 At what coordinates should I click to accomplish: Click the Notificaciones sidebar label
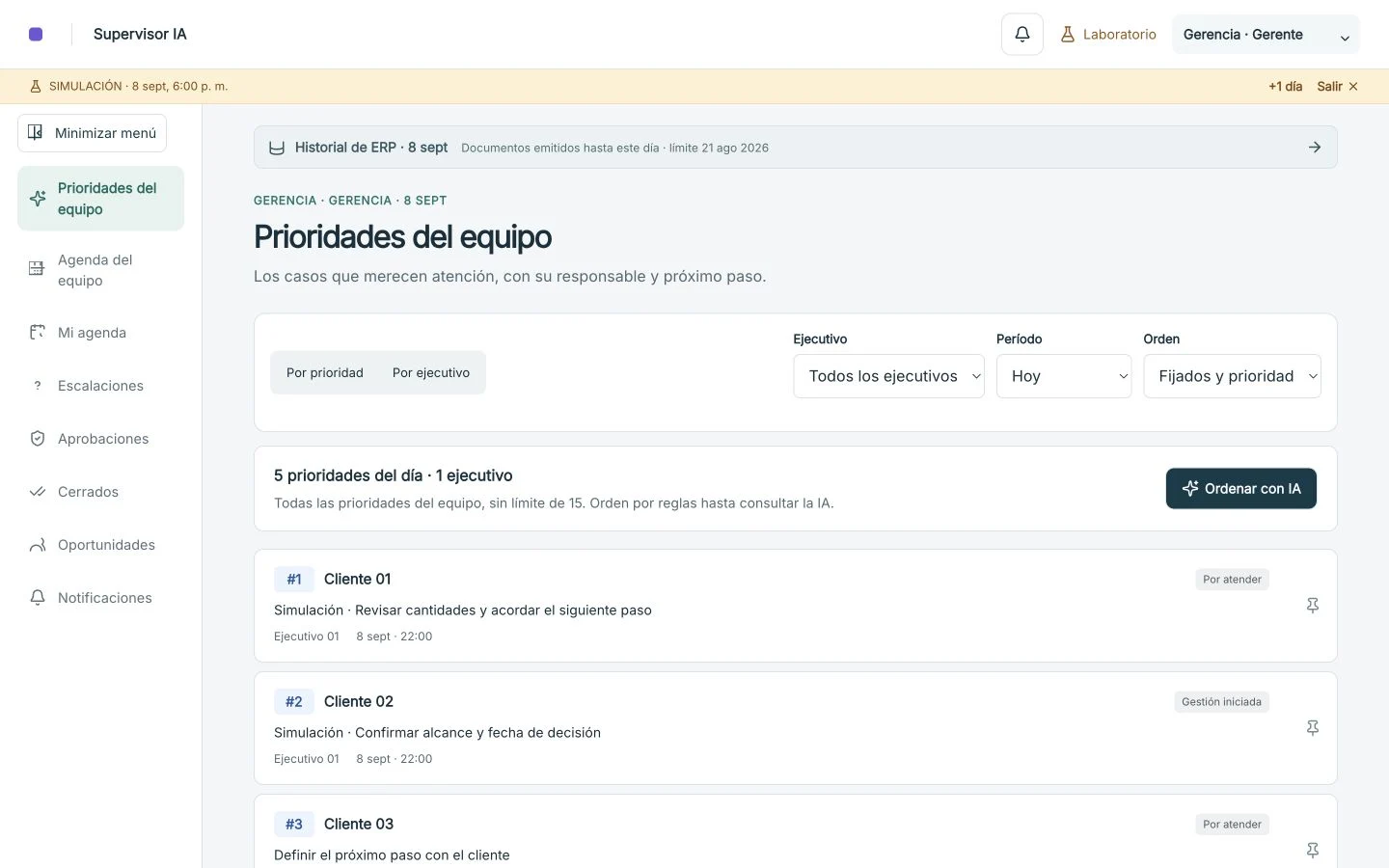coord(105,598)
